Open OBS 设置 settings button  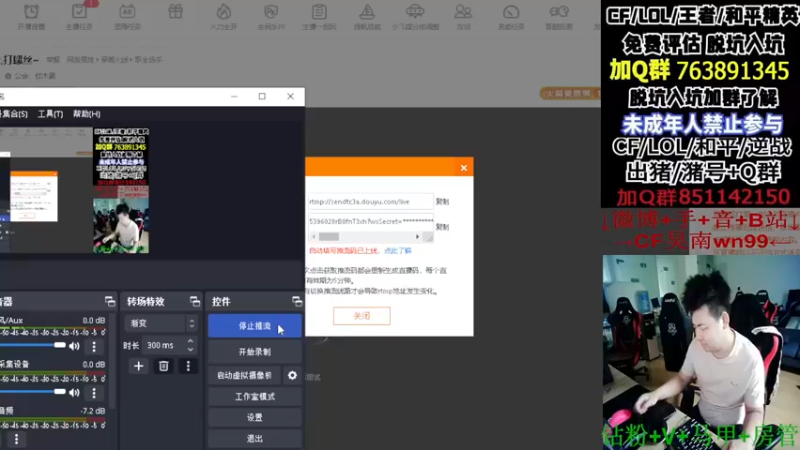255,417
